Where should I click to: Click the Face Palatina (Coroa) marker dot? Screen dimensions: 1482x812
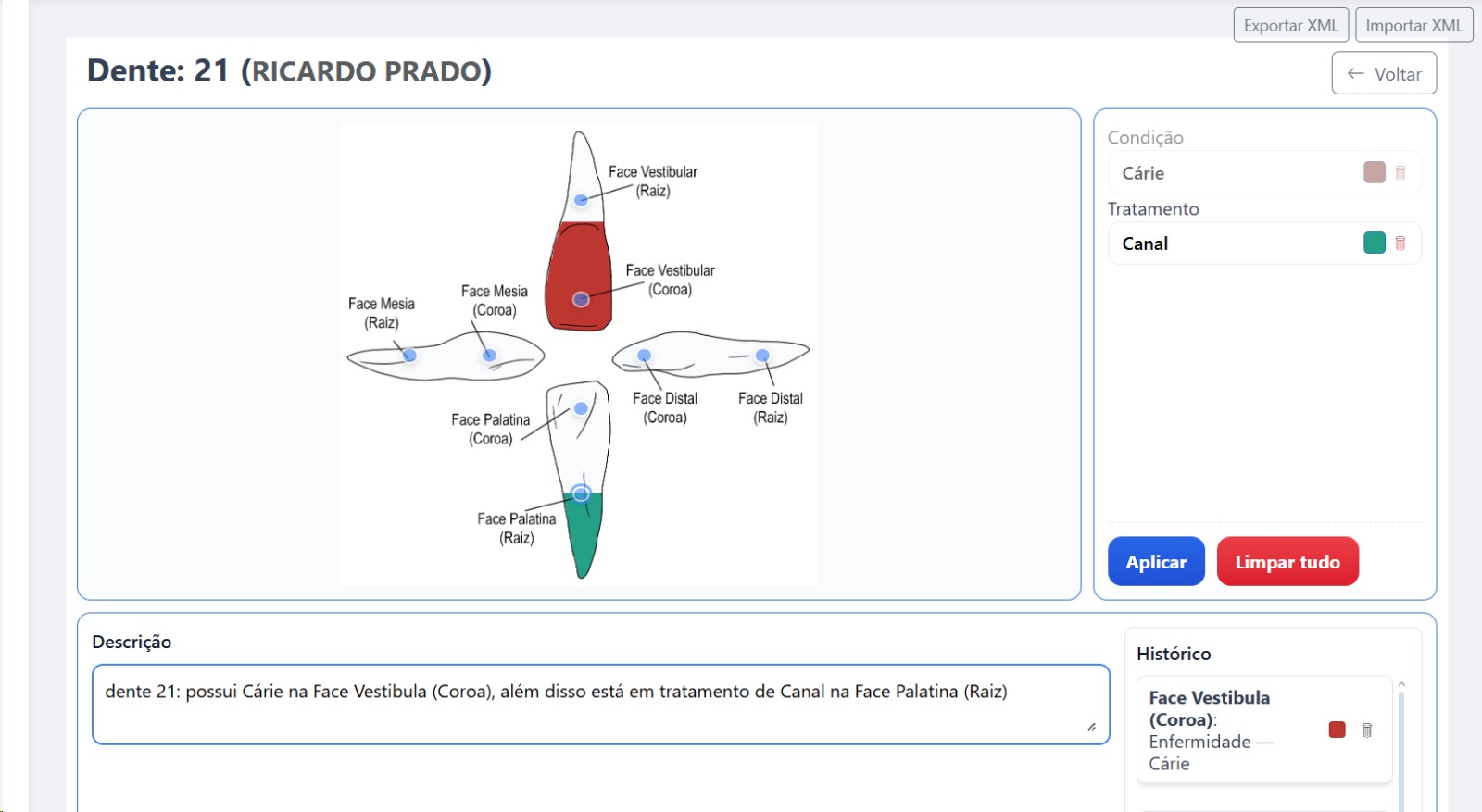click(581, 408)
